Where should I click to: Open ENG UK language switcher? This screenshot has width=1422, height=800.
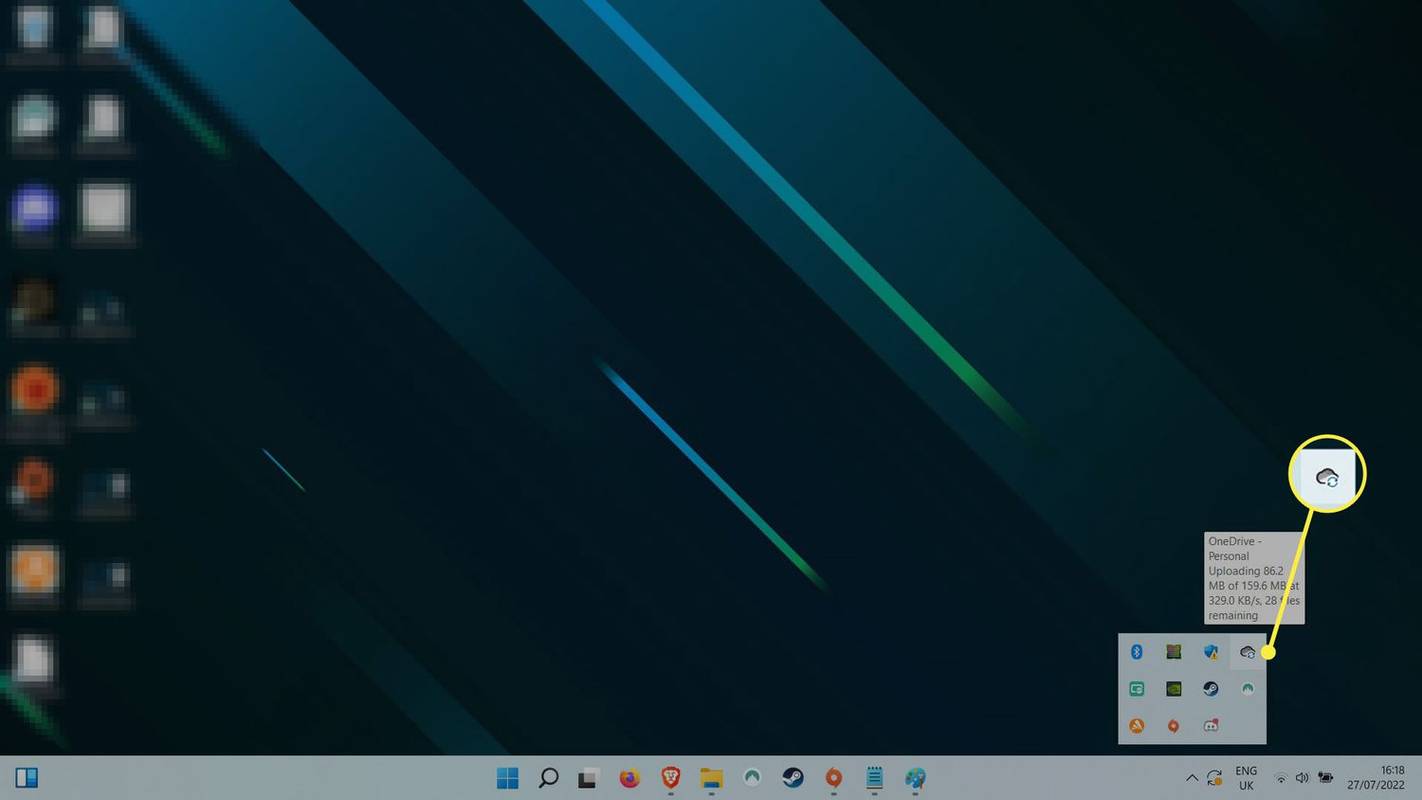[1246, 778]
